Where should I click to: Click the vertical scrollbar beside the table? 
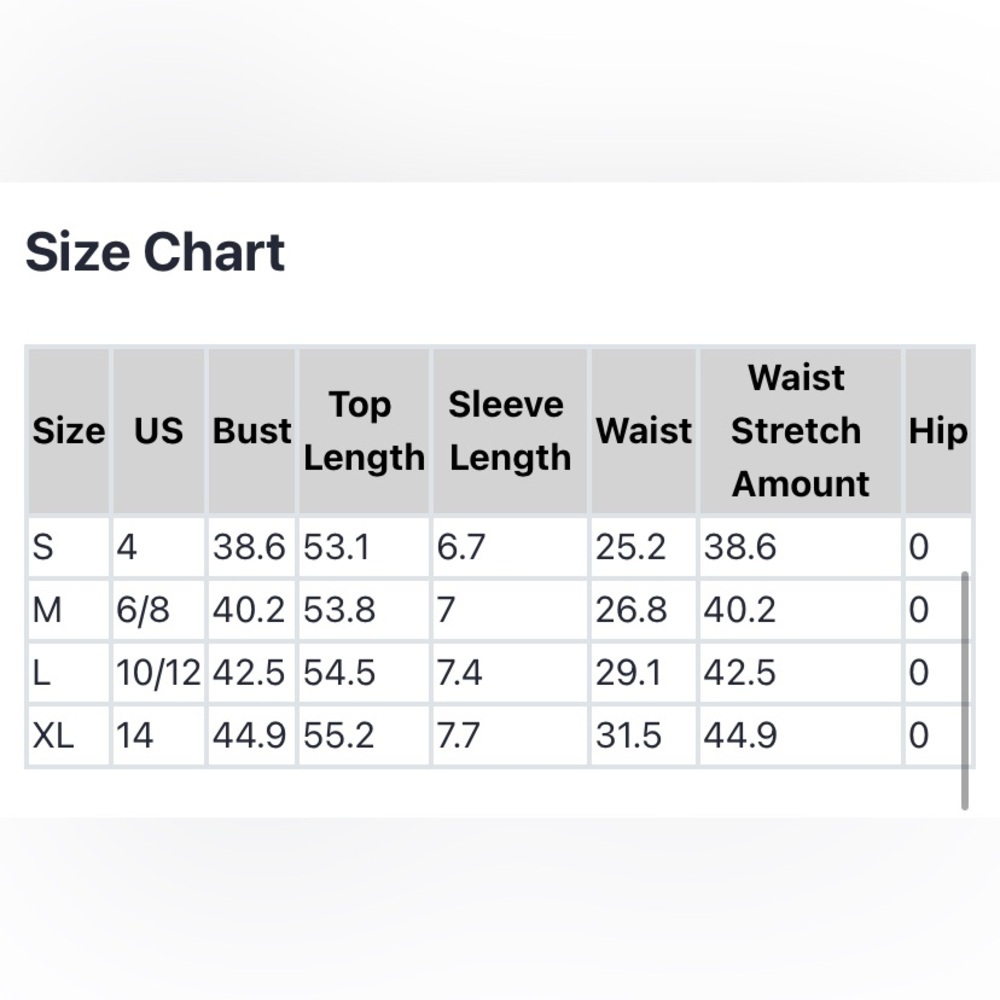click(x=964, y=691)
